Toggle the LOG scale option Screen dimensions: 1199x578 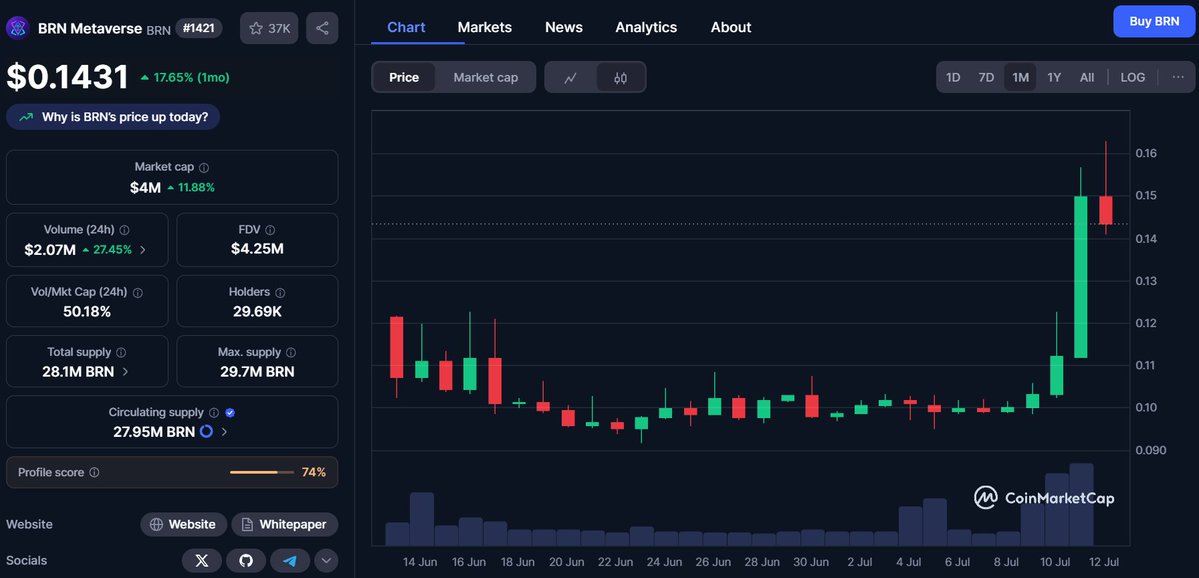click(x=1132, y=77)
